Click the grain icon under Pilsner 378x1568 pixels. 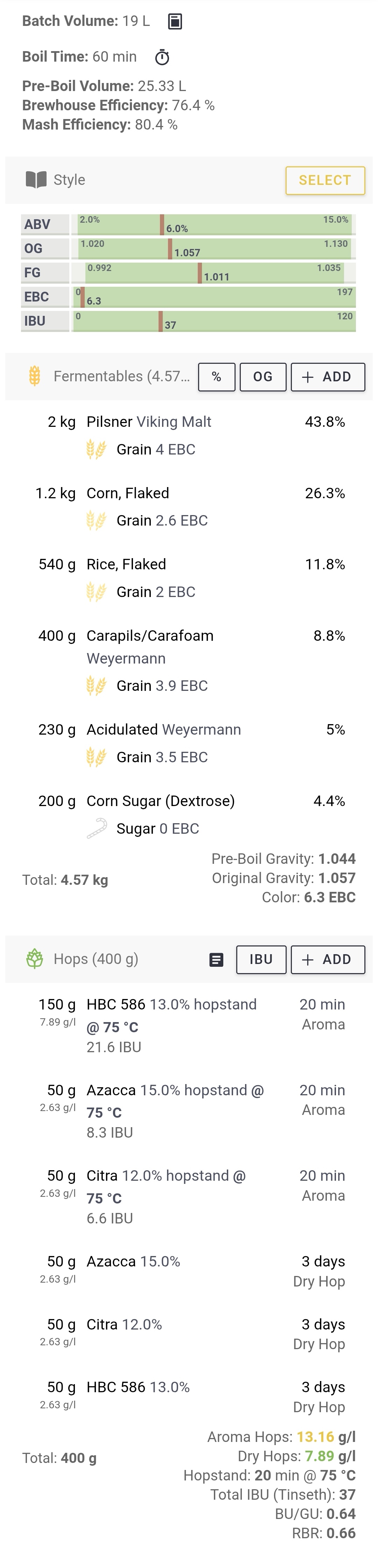click(x=96, y=449)
